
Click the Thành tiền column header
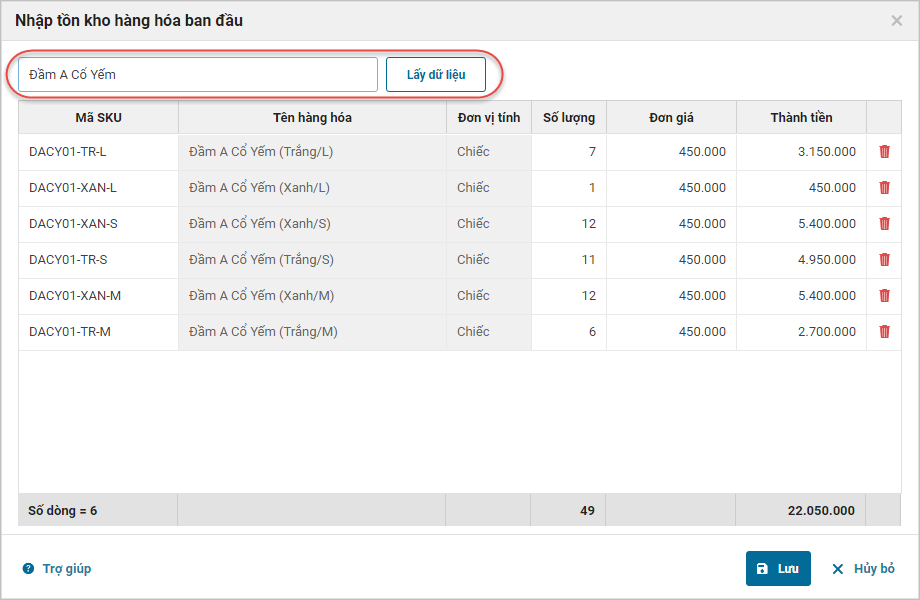pyautogui.click(x=801, y=118)
